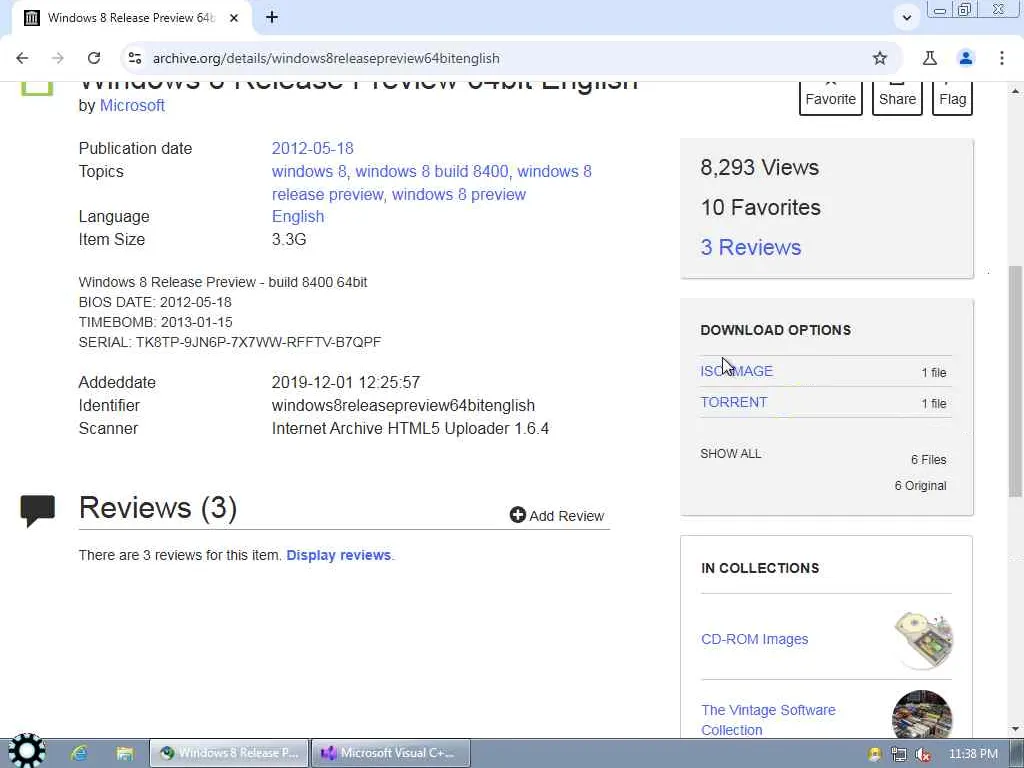Bookmark this page with the star icon

(x=880, y=58)
